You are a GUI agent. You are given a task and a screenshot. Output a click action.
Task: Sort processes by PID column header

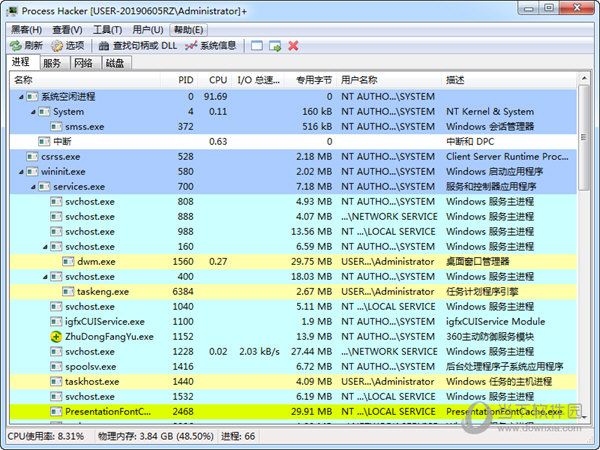coord(185,80)
